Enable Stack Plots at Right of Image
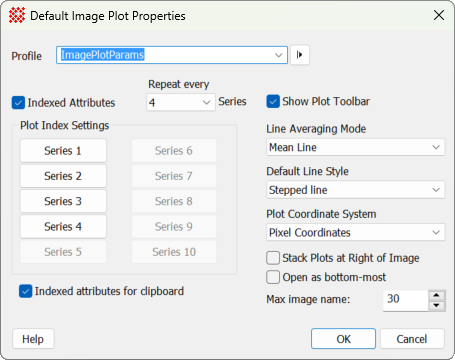 tap(273, 258)
